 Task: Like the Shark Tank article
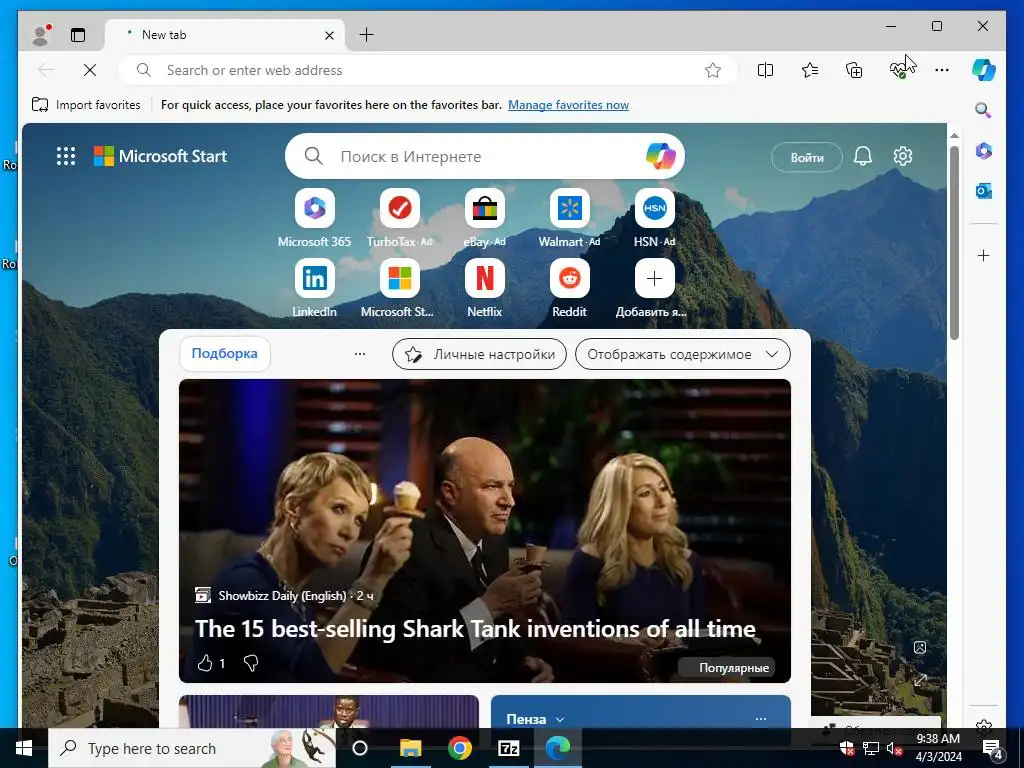[205, 664]
